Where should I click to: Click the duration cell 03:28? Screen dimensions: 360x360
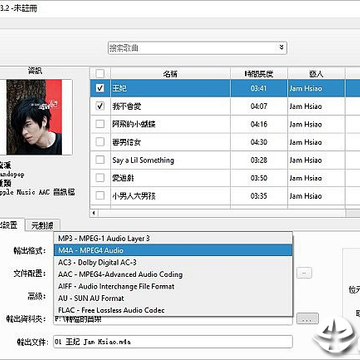pos(259,160)
